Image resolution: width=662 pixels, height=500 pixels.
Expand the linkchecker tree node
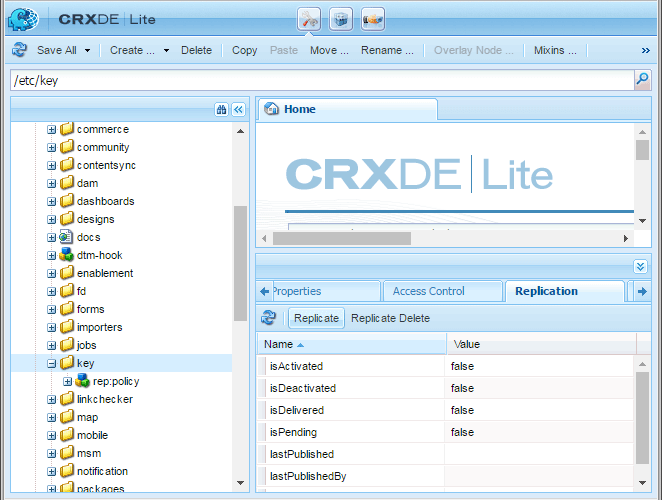click(52, 399)
